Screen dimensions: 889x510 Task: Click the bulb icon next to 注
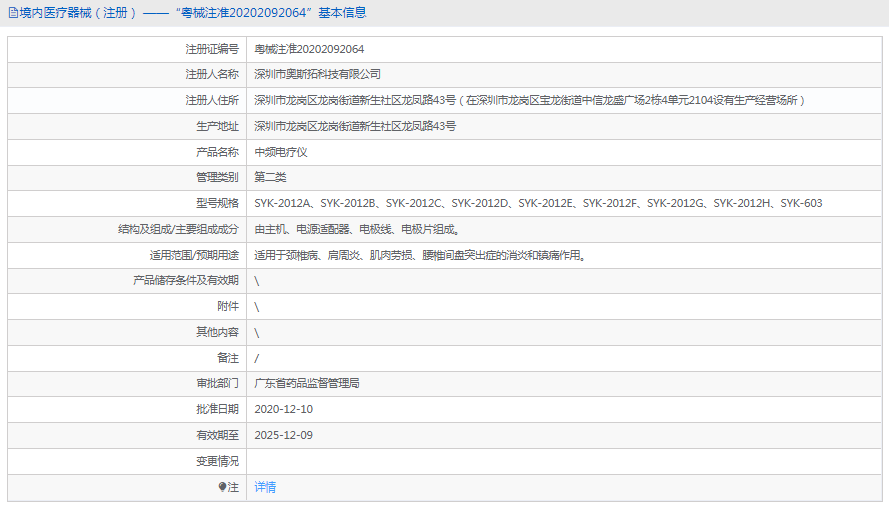click(x=222, y=487)
